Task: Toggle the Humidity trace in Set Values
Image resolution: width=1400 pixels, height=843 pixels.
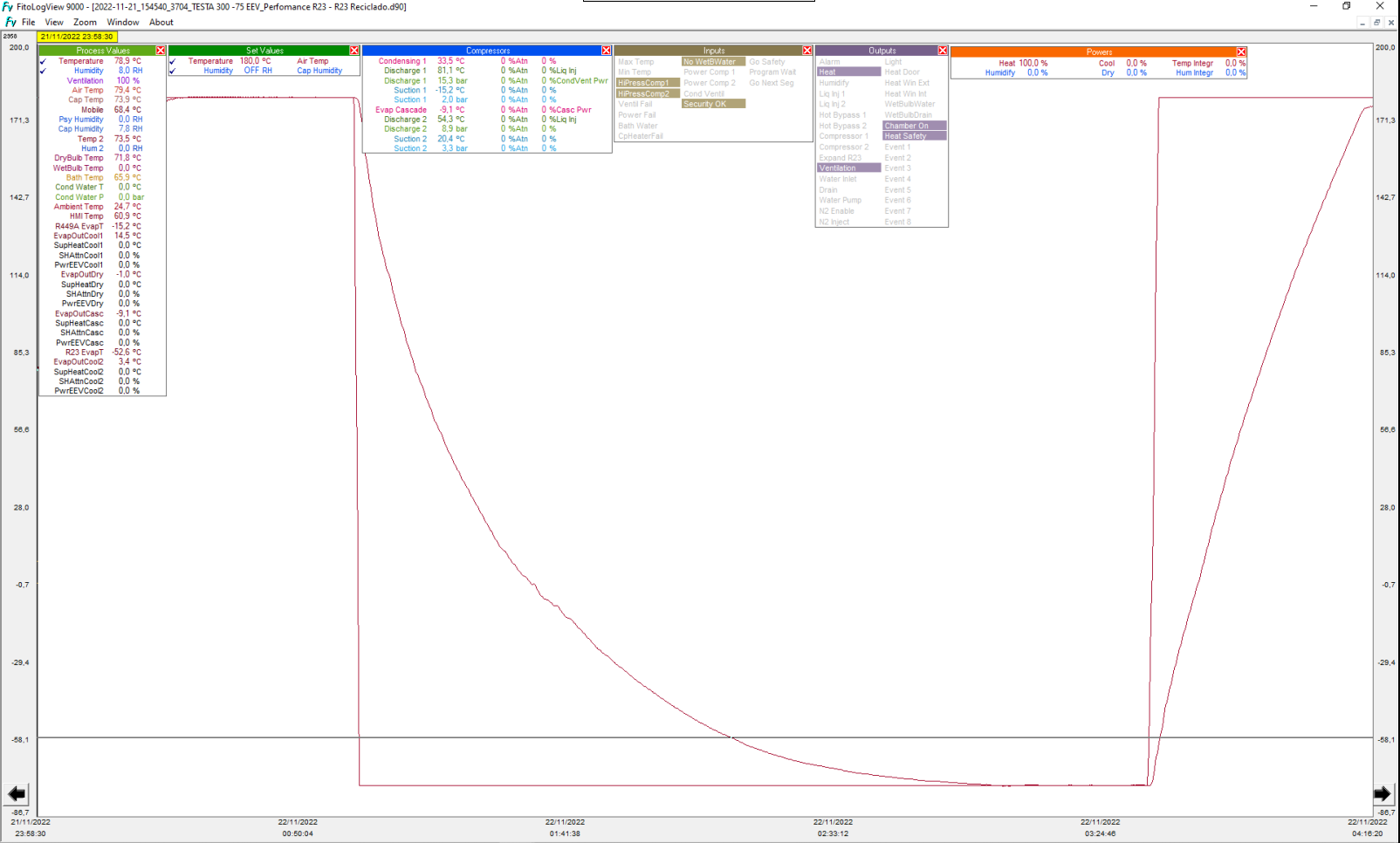Action: coord(173,71)
